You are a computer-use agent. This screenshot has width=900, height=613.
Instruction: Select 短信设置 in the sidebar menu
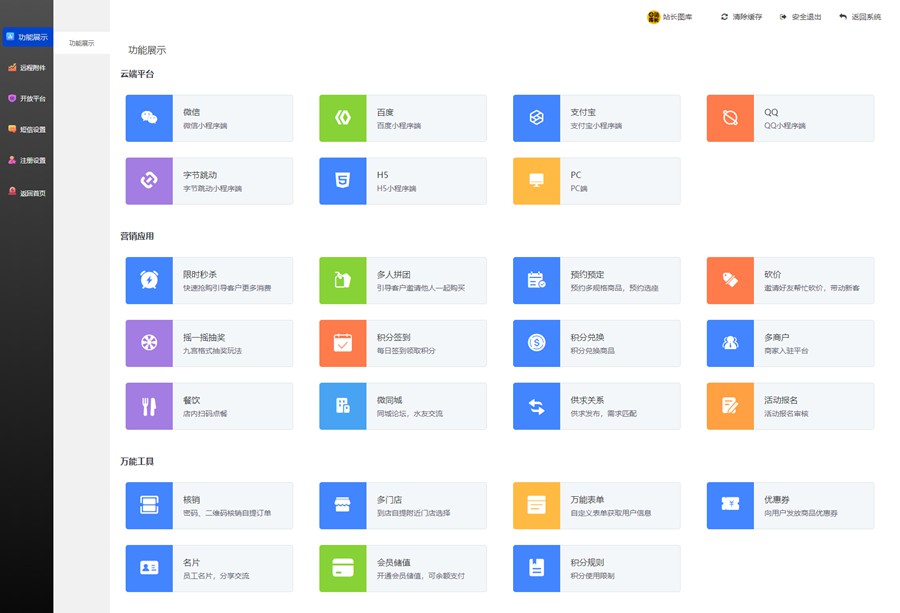coord(26,129)
